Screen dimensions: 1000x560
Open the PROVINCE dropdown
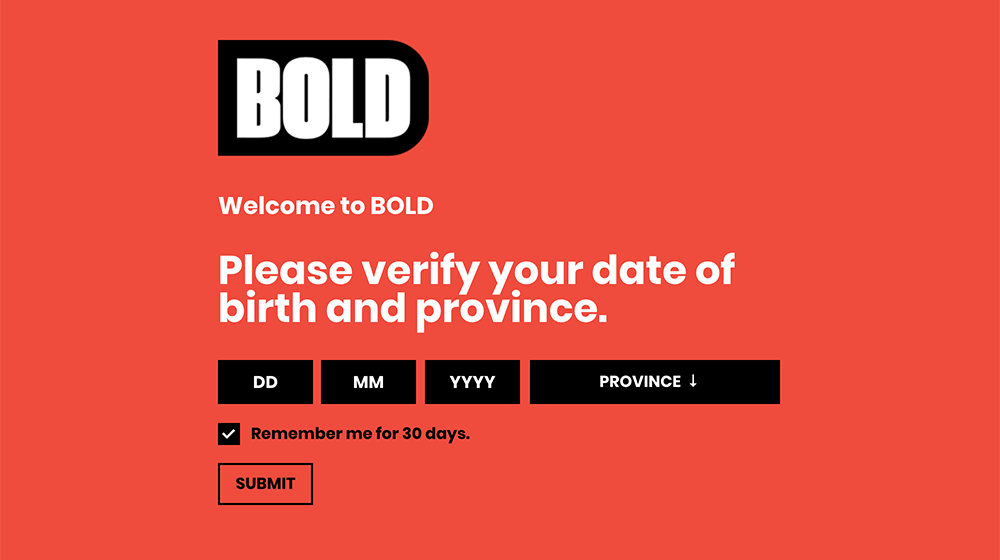tap(654, 382)
